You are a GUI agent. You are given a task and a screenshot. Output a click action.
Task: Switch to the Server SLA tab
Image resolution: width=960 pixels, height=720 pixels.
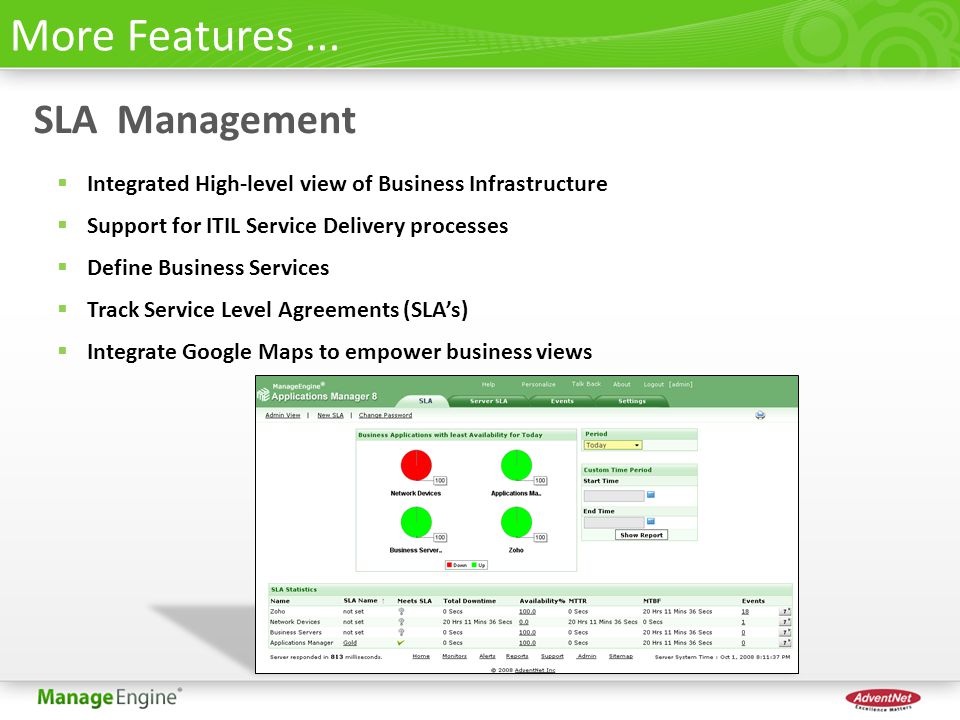coord(489,401)
